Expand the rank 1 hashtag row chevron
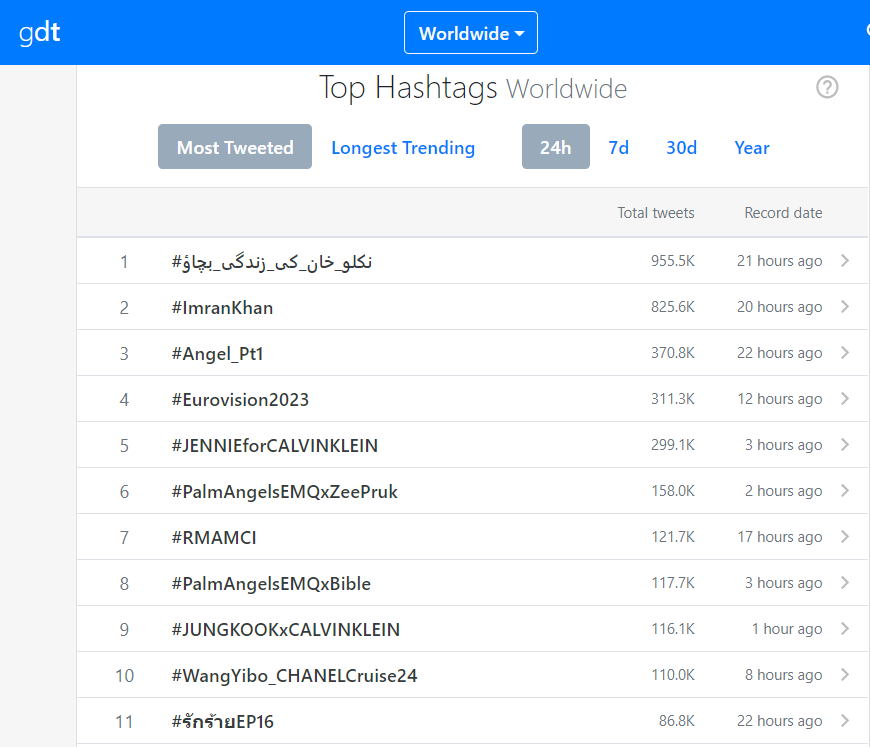Screen dimensions: 870x747 [844, 260]
